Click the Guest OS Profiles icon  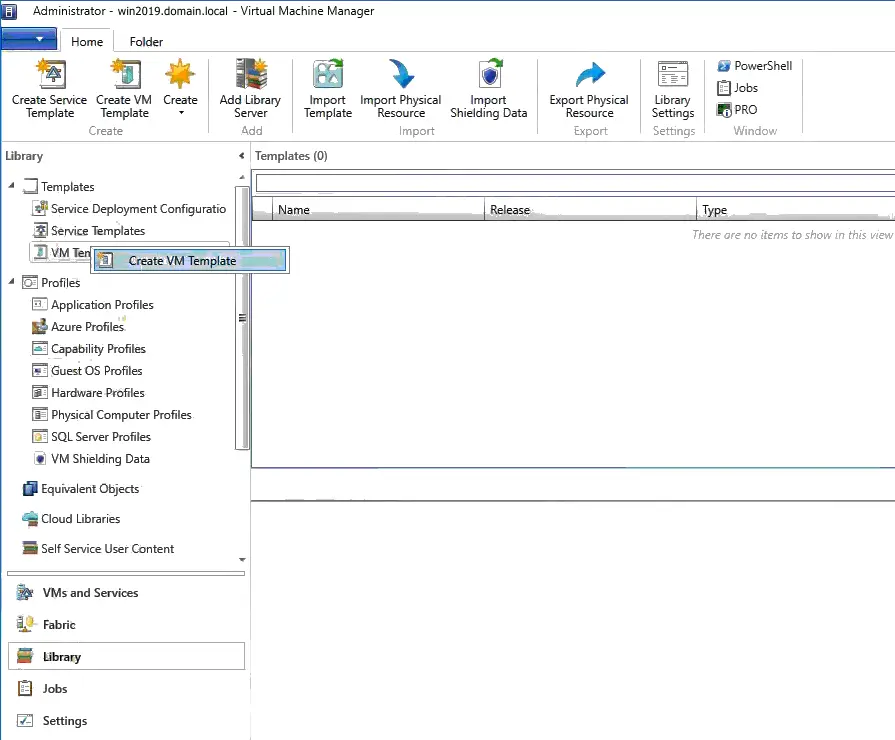pyautogui.click(x=40, y=371)
